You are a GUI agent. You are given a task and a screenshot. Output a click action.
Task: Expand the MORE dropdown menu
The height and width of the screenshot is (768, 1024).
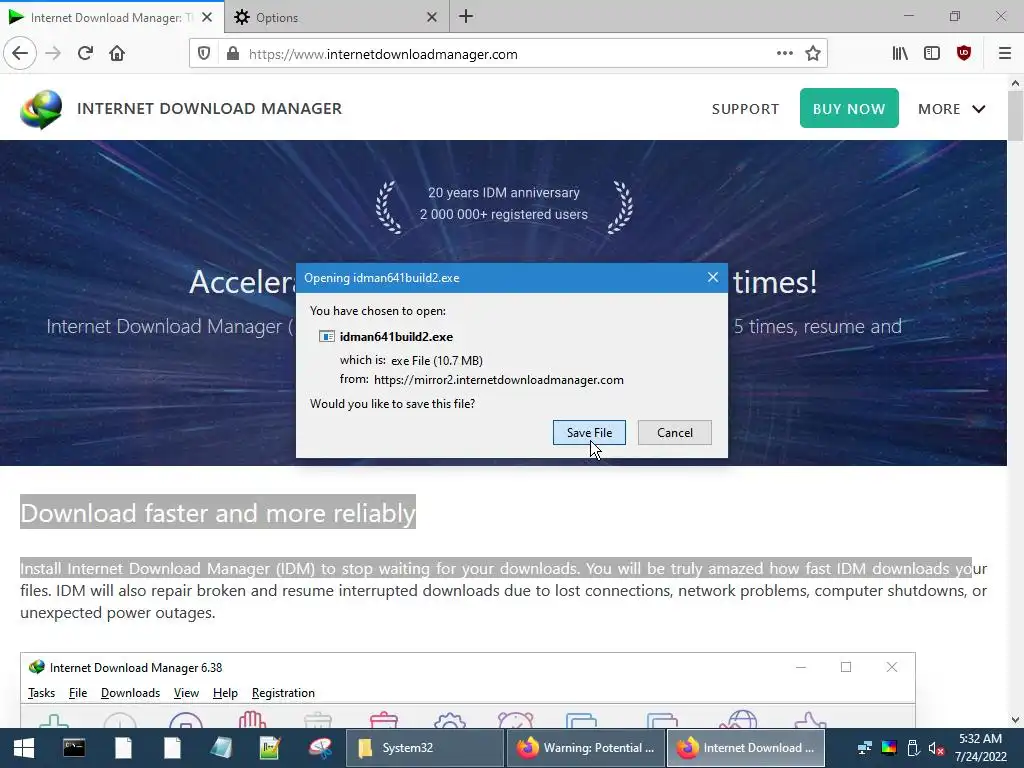(x=952, y=109)
